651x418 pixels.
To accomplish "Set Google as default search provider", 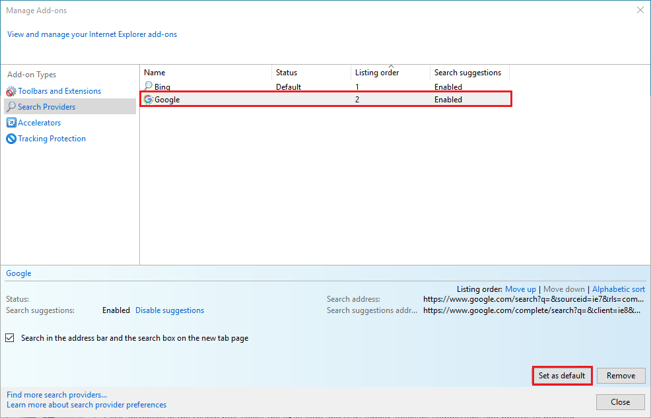I will click(561, 376).
